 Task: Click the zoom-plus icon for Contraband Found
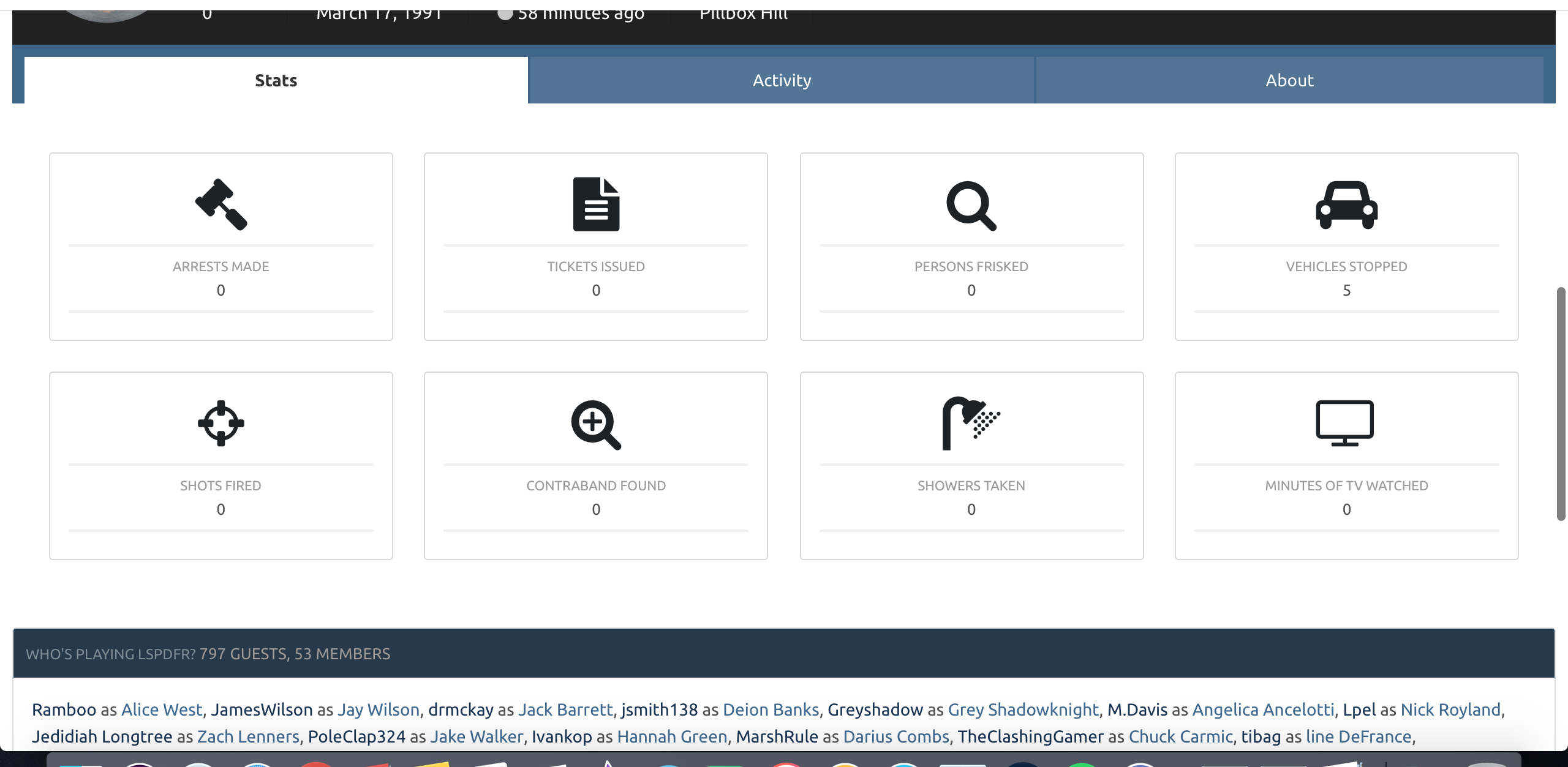[596, 424]
